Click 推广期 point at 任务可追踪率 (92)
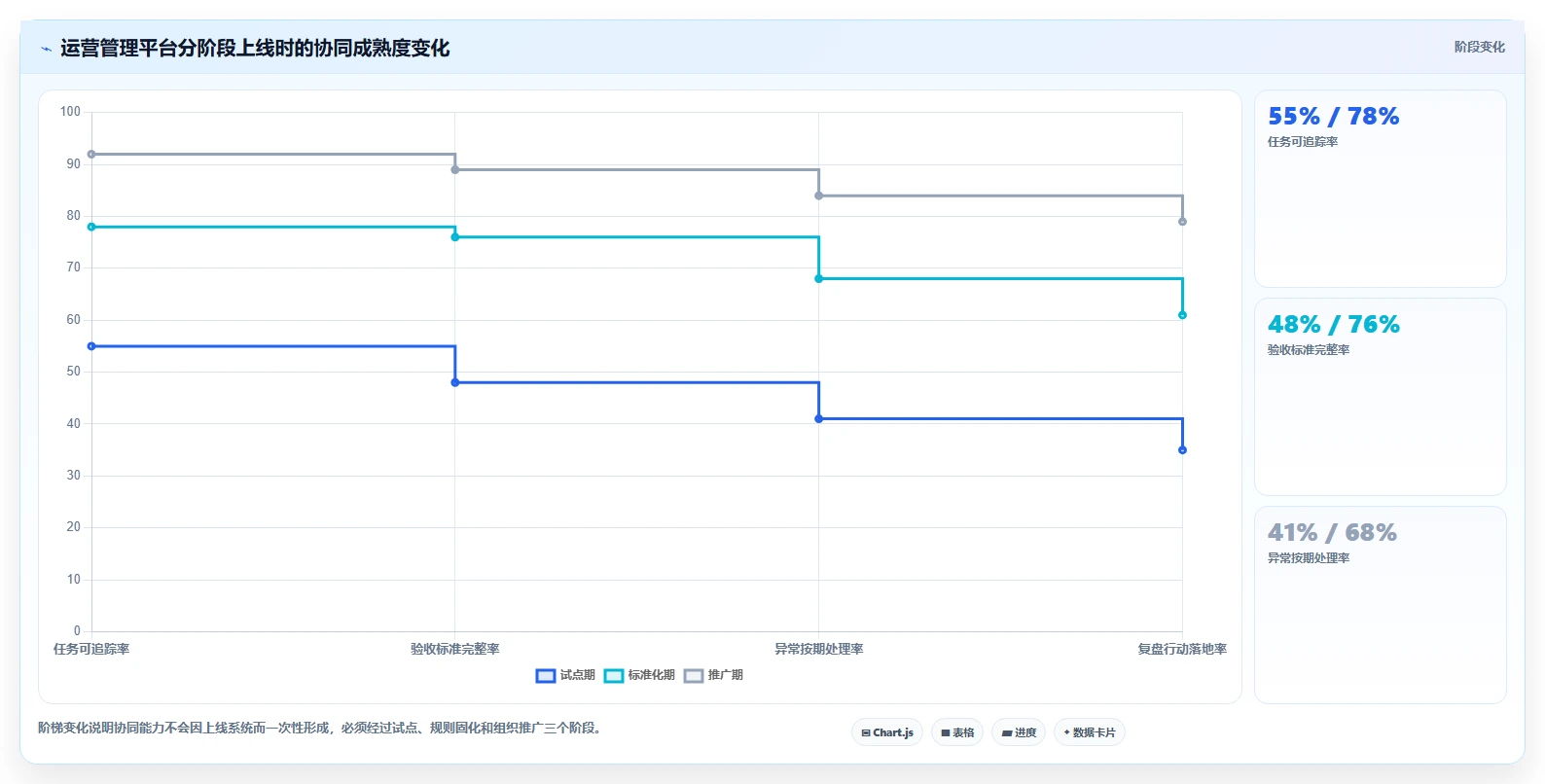 click(x=91, y=155)
